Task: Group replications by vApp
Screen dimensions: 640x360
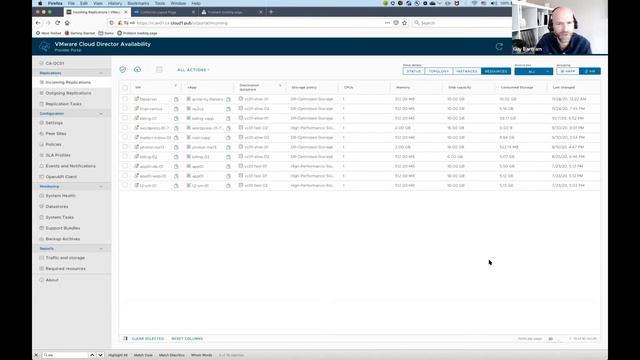Action: pyautogui.click(x=568, y=71)
